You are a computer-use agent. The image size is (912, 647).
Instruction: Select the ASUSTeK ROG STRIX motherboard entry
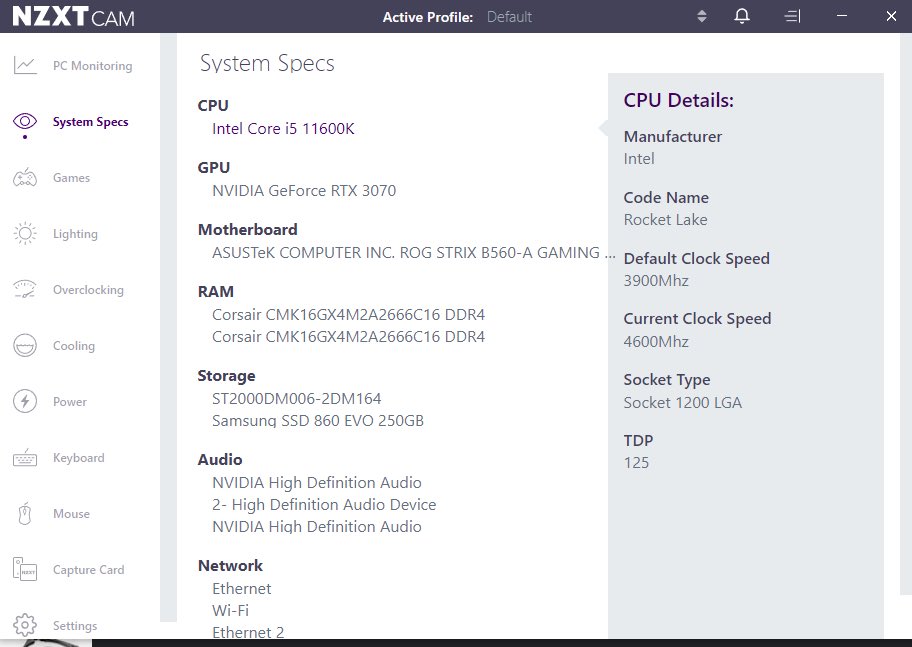coord(414,253)
